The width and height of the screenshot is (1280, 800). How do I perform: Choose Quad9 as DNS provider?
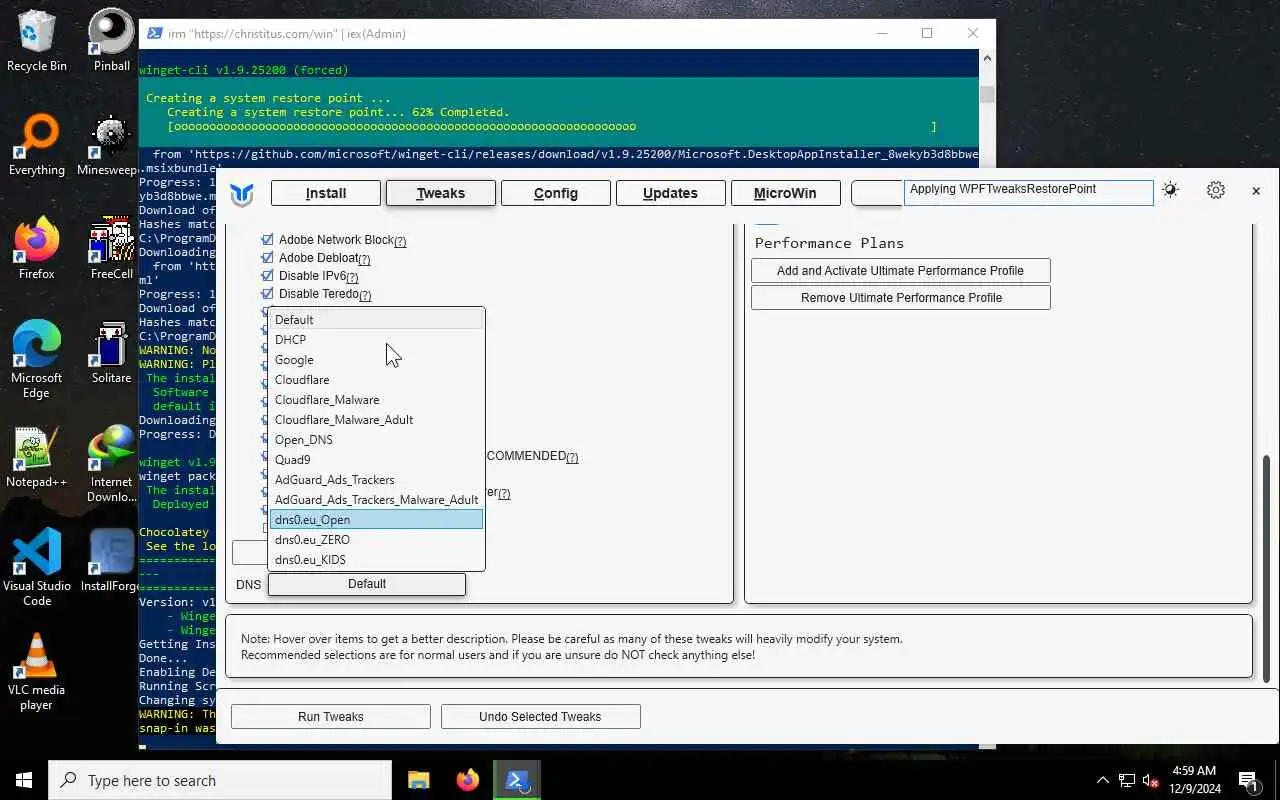[376, 460]
